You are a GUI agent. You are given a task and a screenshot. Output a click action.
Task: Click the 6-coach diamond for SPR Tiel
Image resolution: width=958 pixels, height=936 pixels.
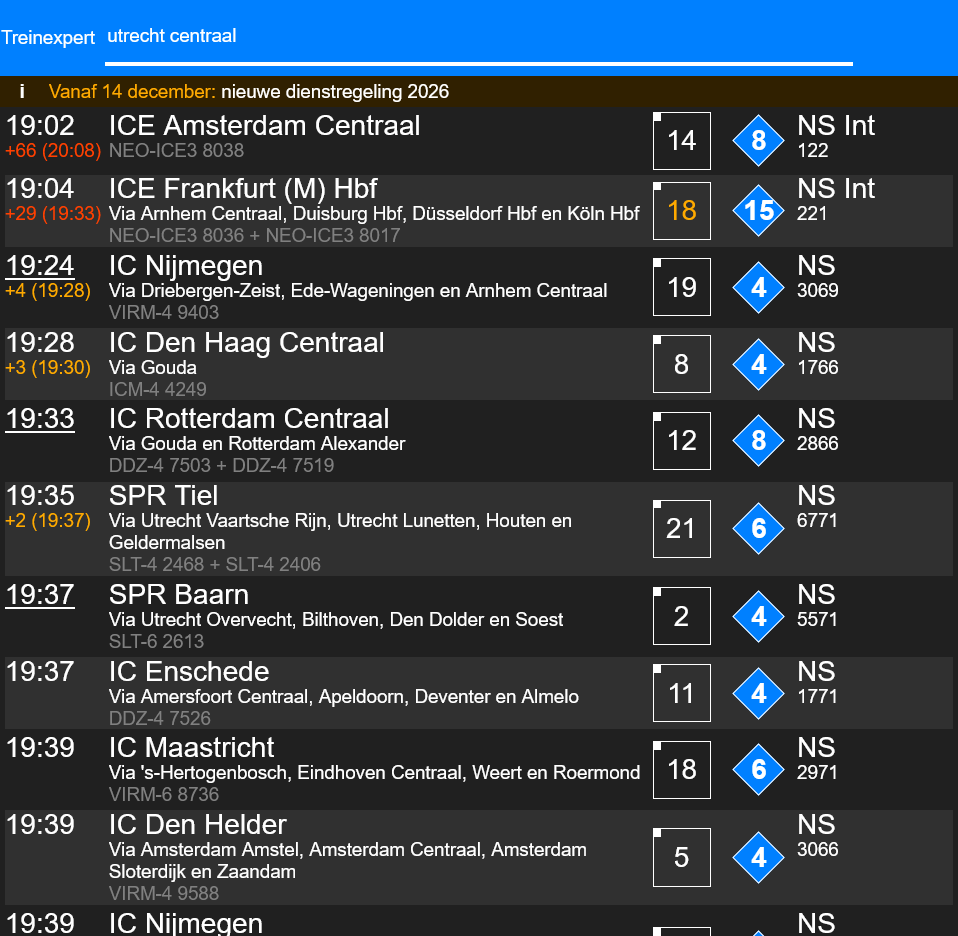pos(758,528)
